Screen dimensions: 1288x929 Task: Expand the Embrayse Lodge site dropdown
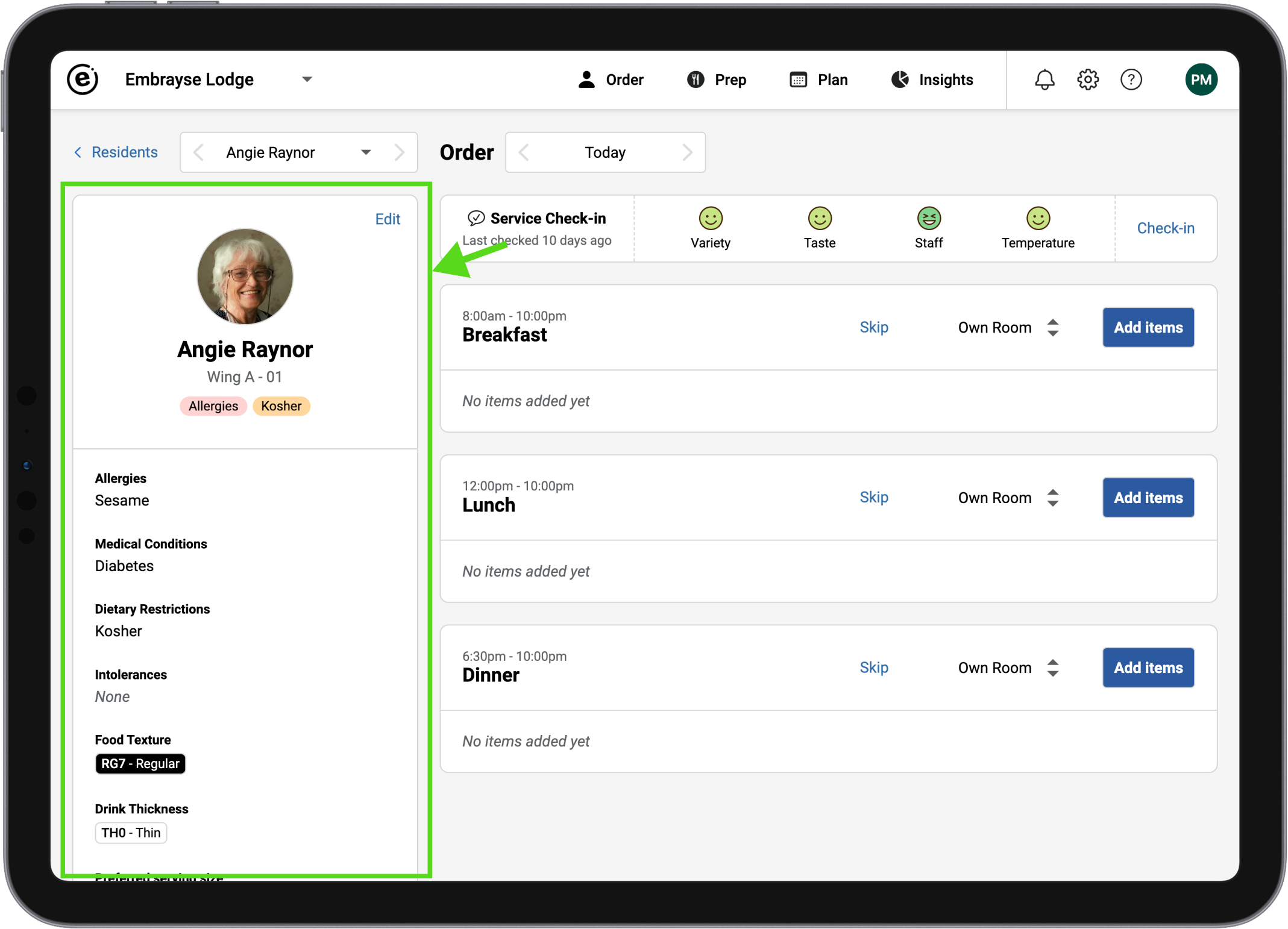pos(307,80)
